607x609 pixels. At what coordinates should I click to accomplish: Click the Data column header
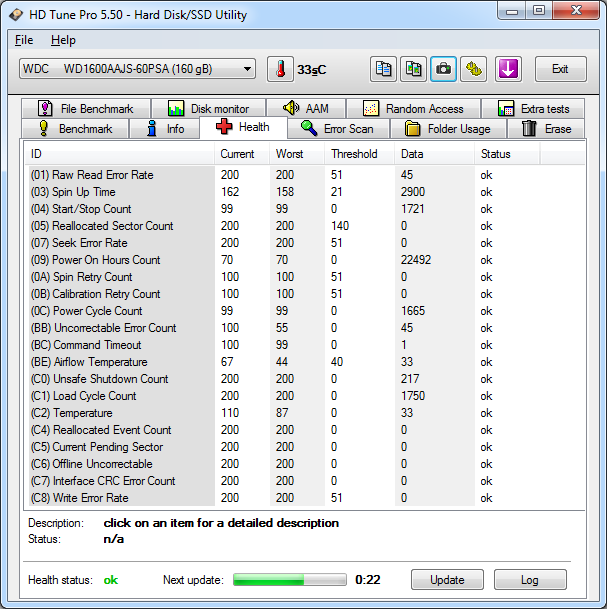point(435,154)
